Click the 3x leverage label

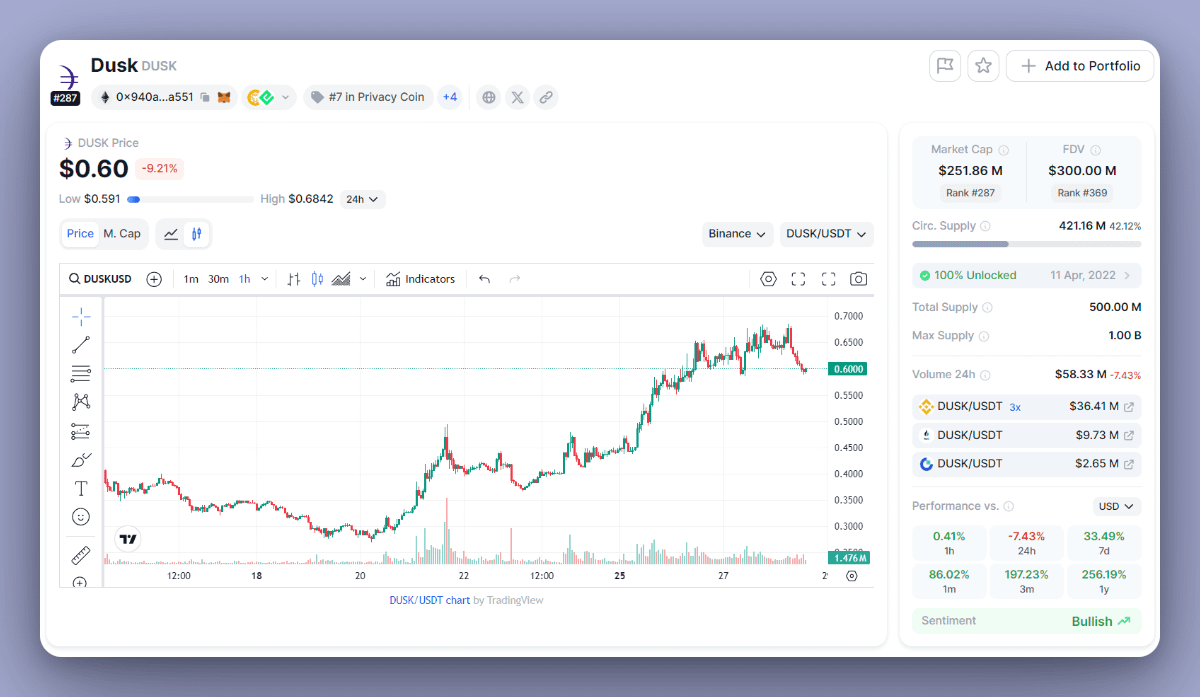coord(1015,407)
